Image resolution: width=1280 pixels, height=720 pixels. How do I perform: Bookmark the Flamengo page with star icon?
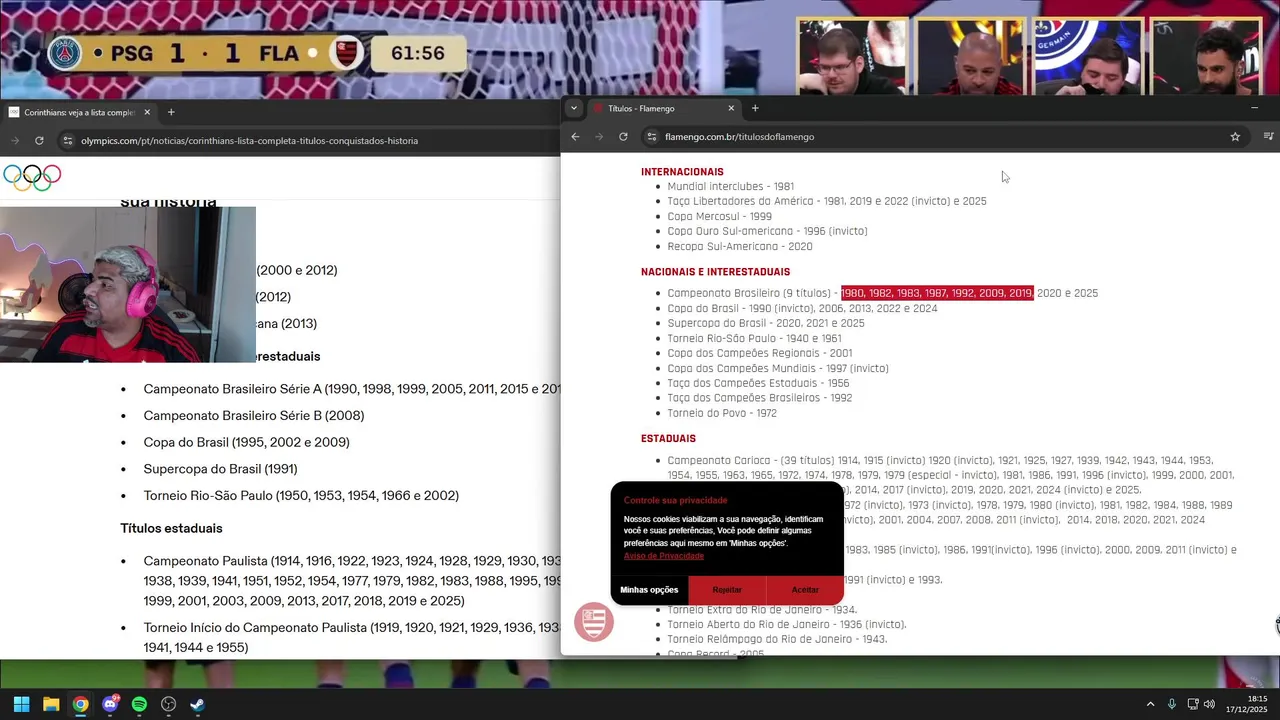point(1235,137)
